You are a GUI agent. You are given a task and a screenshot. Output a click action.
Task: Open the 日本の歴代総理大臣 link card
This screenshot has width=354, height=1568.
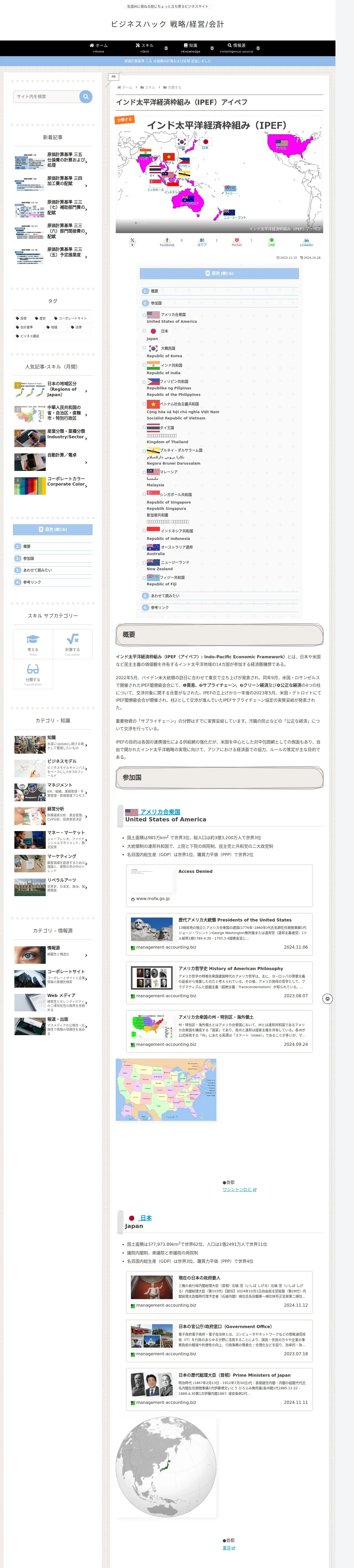(x=219, y=1390)
